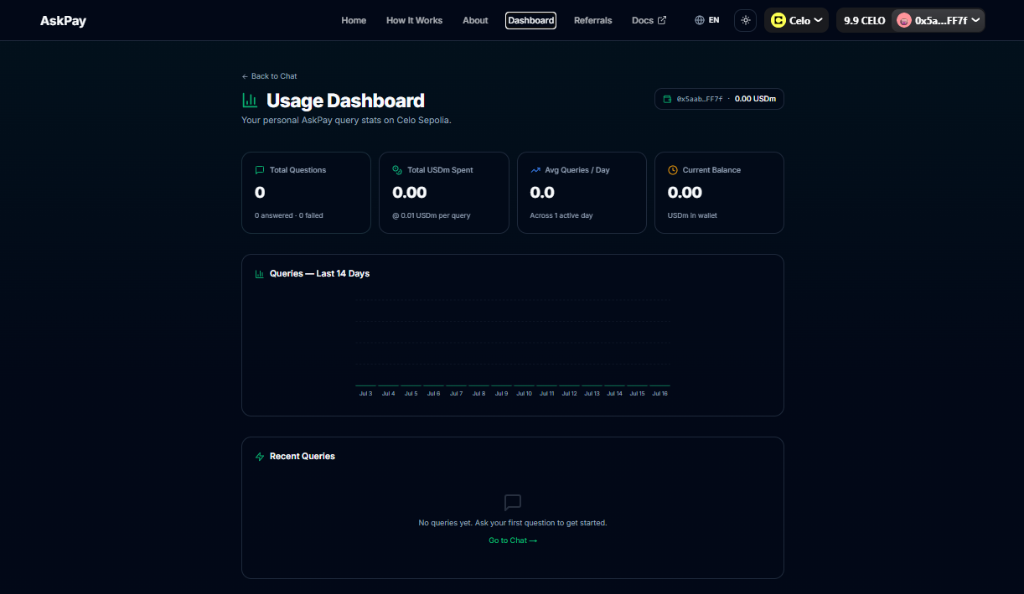Click the external link icon beside Docs
This screenshot has width=1024, height=594.
pyautogui.click(x=662, y=20)
